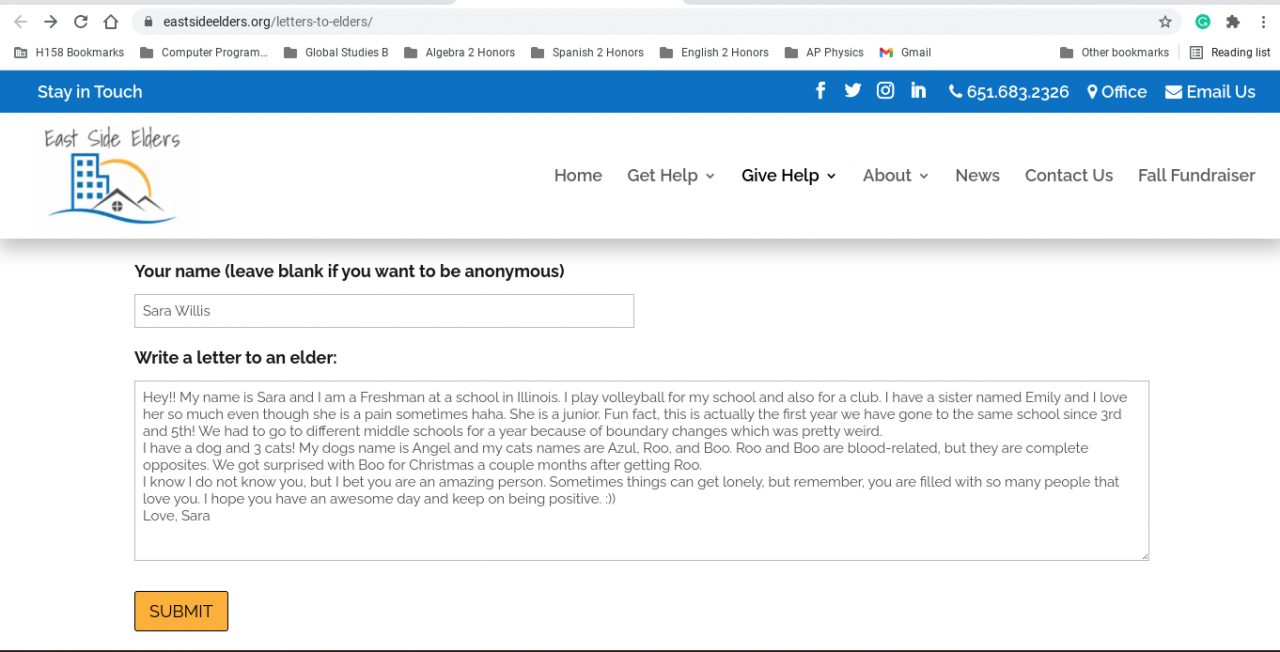Go to the Home menu item
The height and width of the screenshot is (652, 1280).
(578, 175)
